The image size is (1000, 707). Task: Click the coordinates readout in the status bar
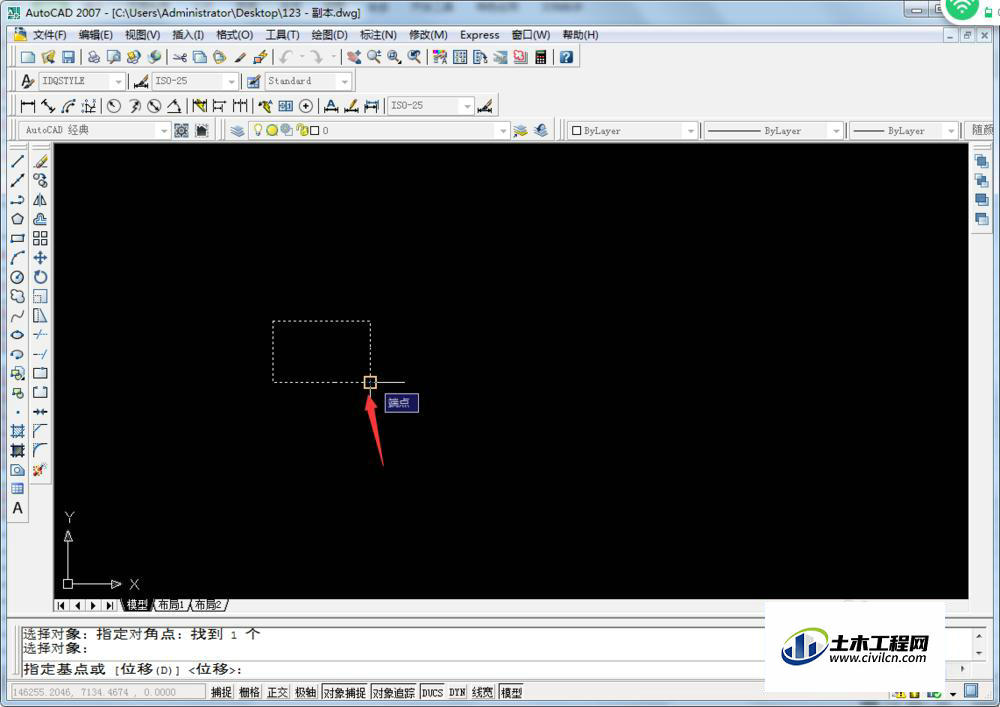coord(108,692)
